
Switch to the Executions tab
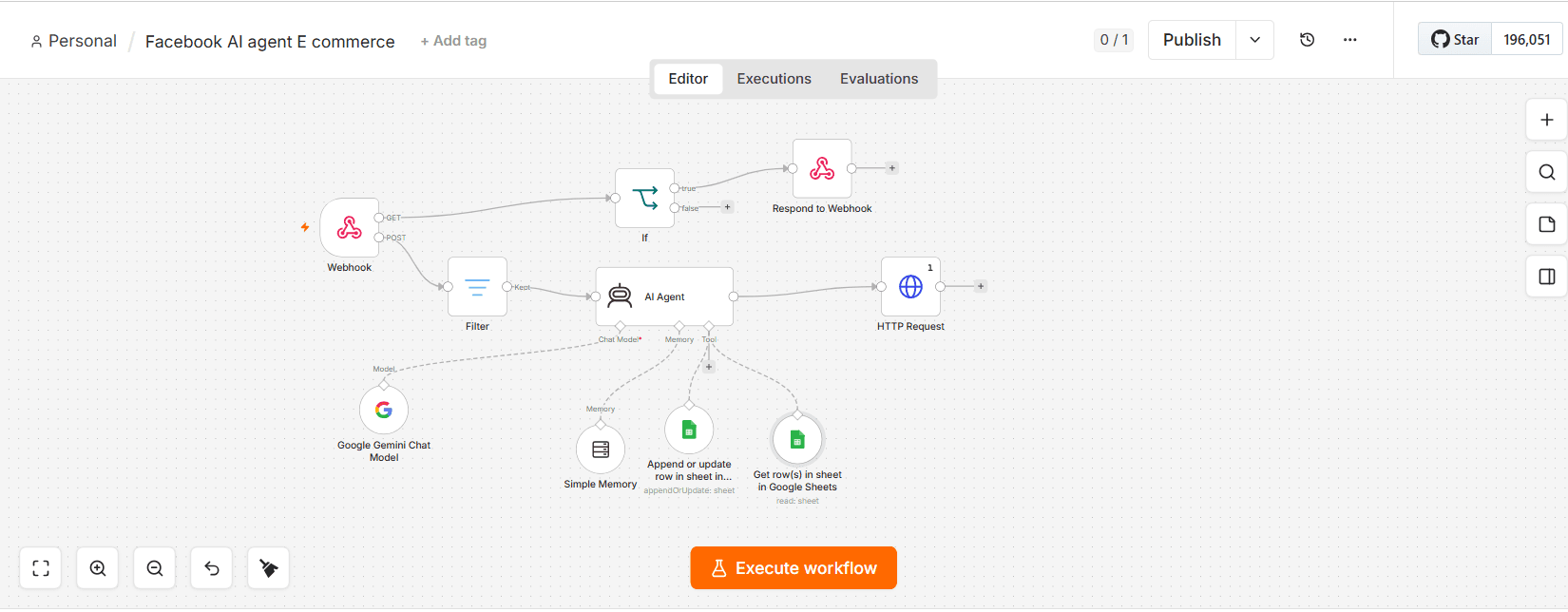[x=774, y=79]
